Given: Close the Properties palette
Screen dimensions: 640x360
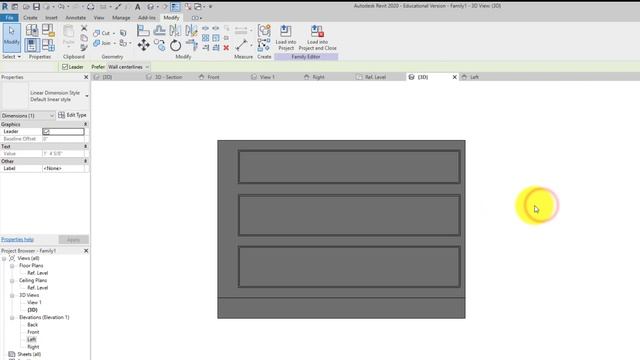Looking at the screenshot, I should pyautogui.click(x=86, y=77).
